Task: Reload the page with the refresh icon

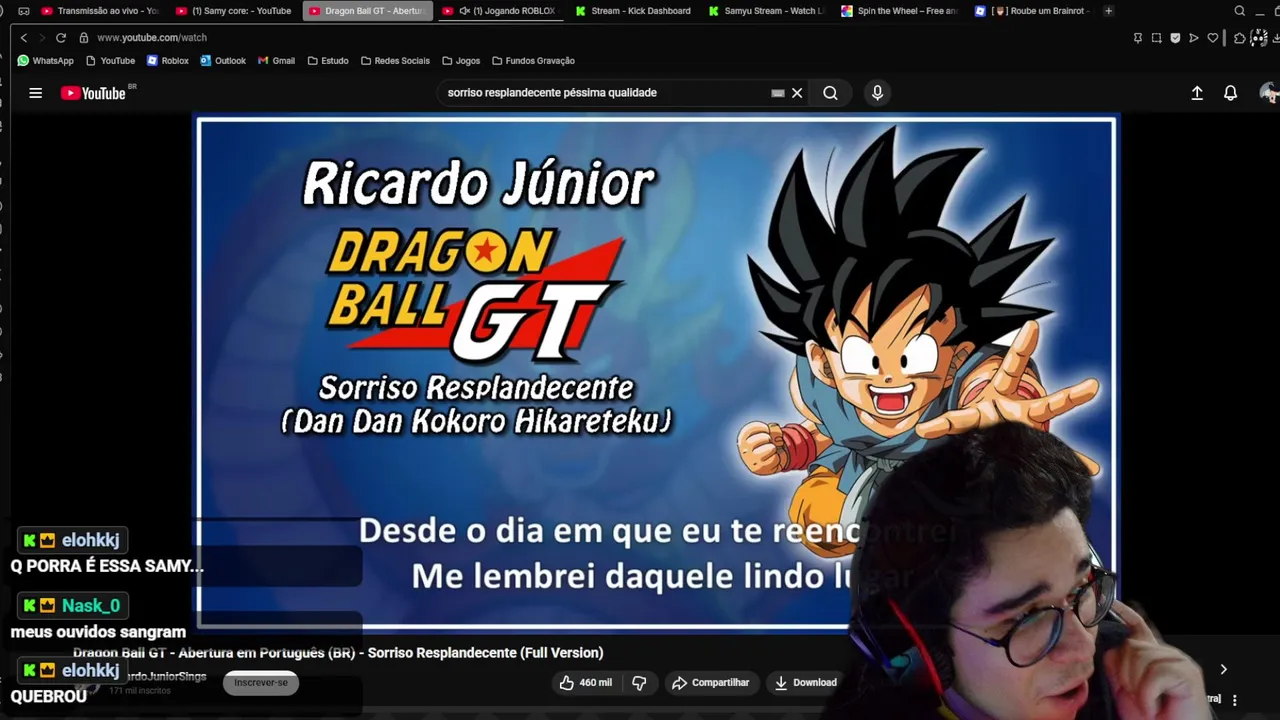Action: pyautogui.click(x=61, y=37)
